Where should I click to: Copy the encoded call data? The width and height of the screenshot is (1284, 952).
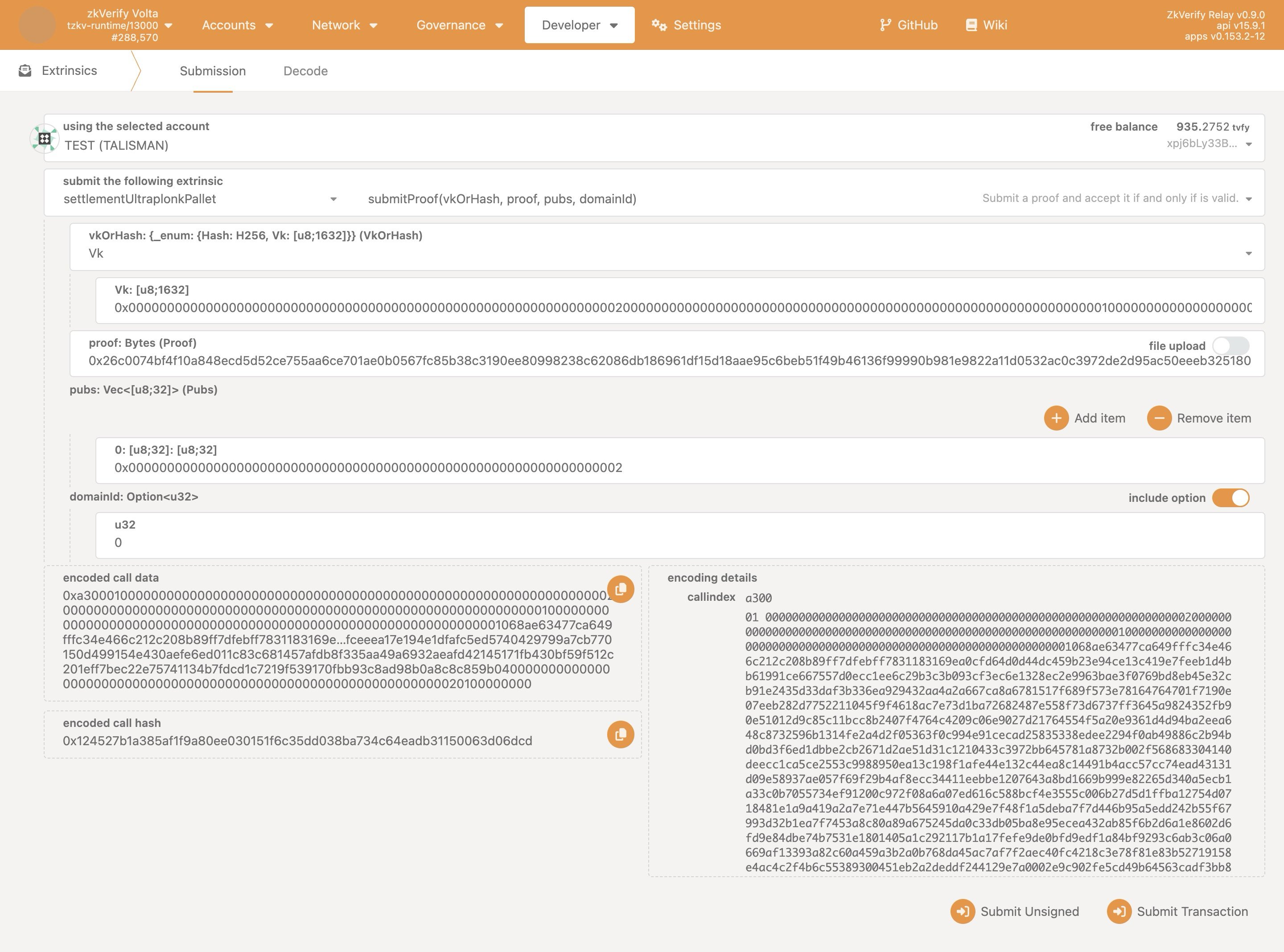click(x=620, y=589)
